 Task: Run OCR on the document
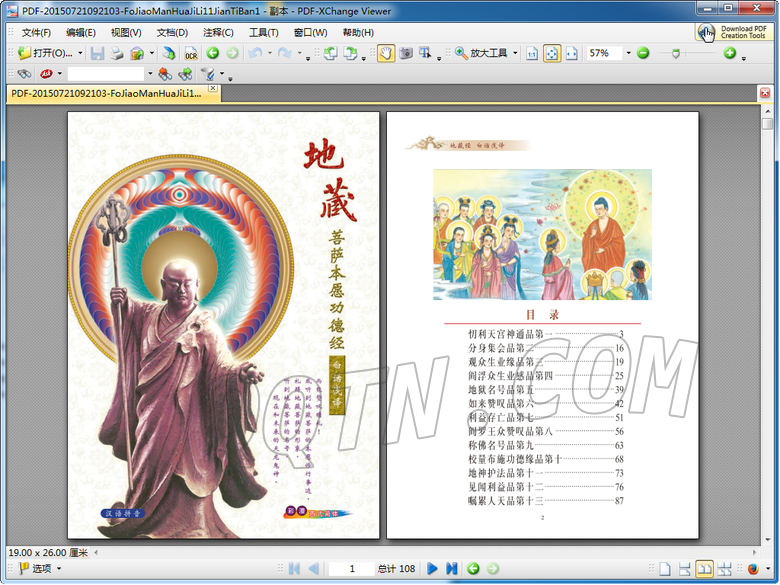tap(190, 53)
